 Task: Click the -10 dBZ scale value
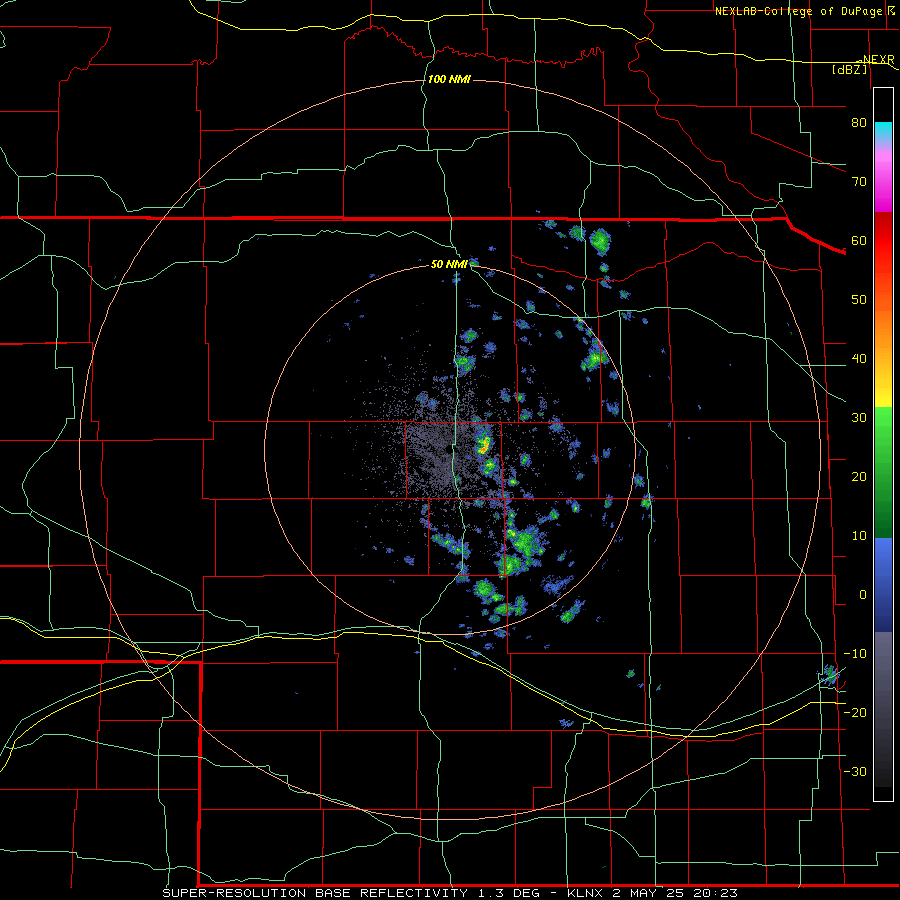855,654
